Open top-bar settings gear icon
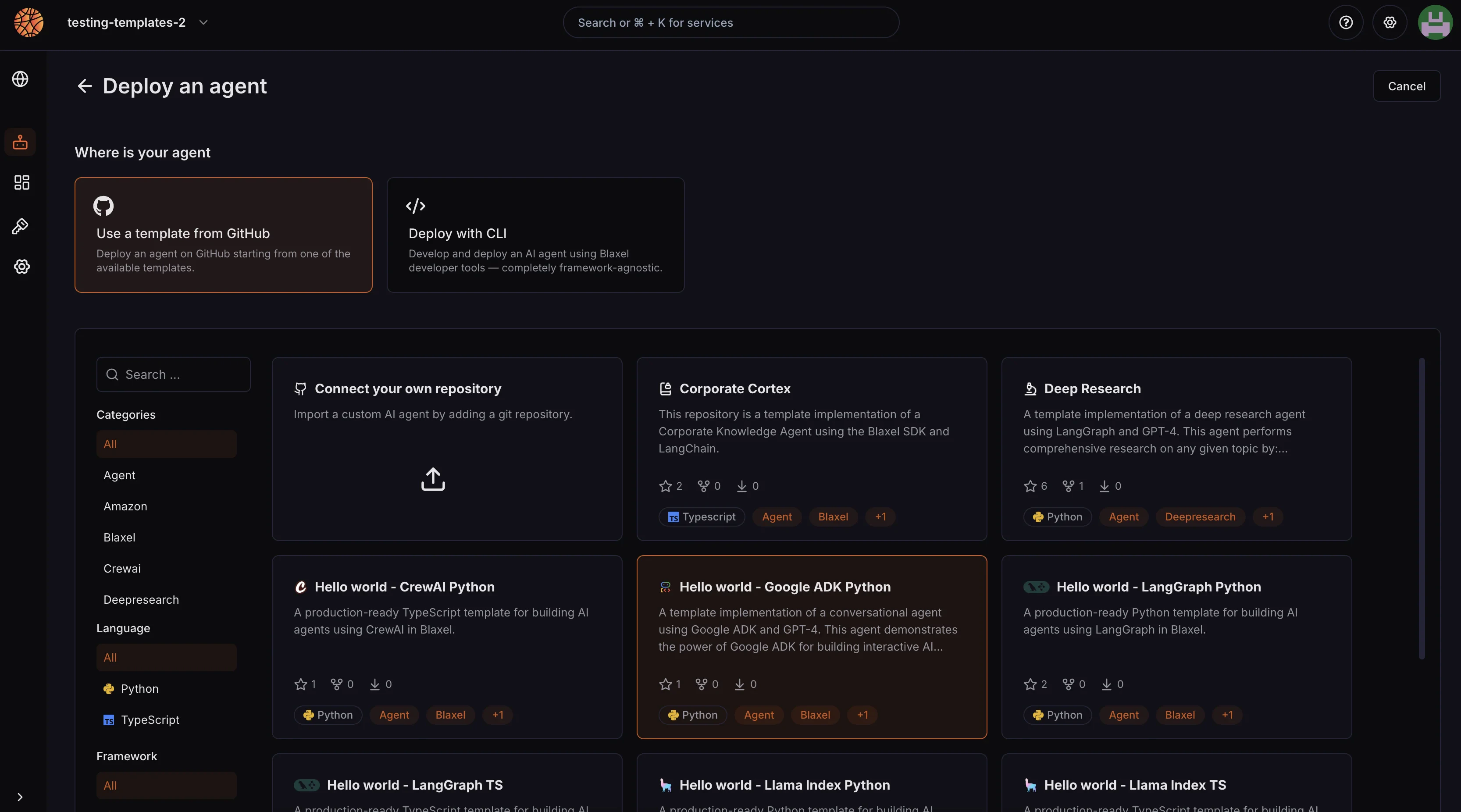Image resolution: width=1461 pixels, height=812 pixels. click(1390, 22)
